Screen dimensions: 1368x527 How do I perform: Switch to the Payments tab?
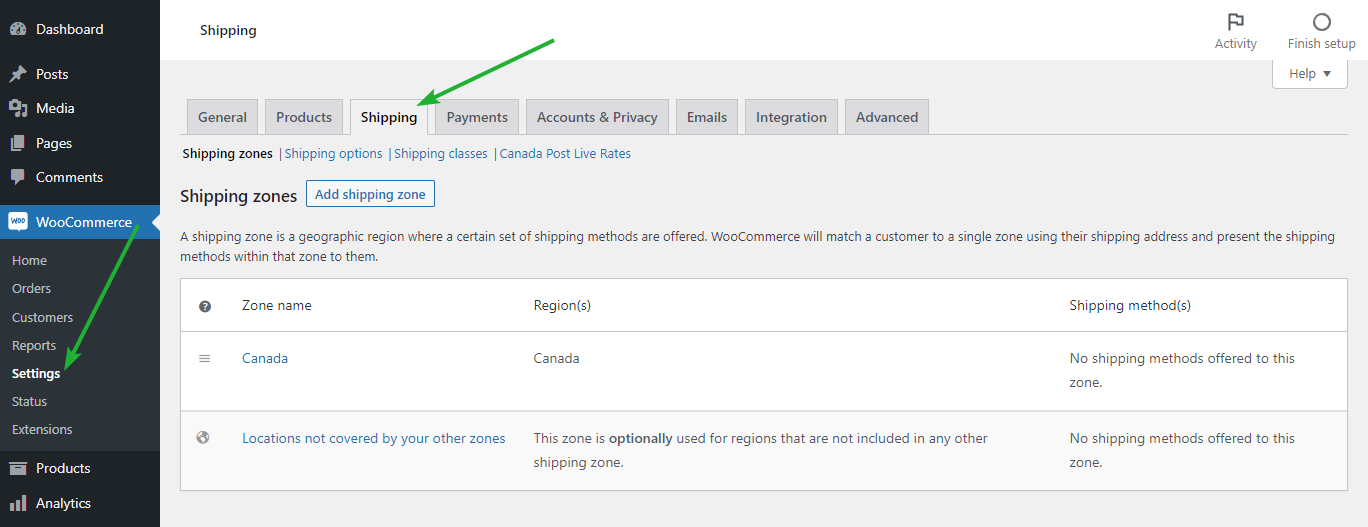[x=477, y=117]
